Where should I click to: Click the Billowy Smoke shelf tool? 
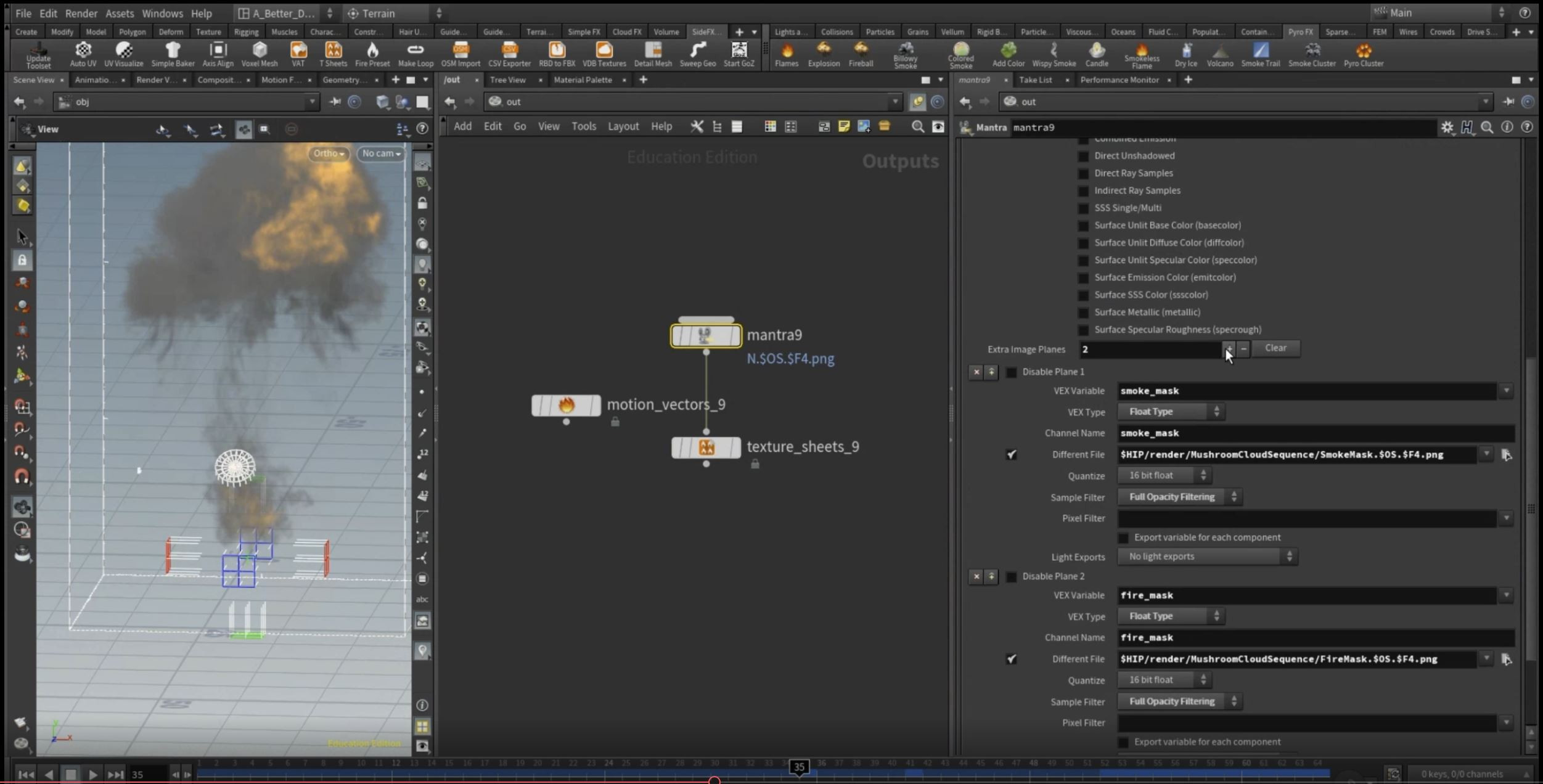point(904,54)
